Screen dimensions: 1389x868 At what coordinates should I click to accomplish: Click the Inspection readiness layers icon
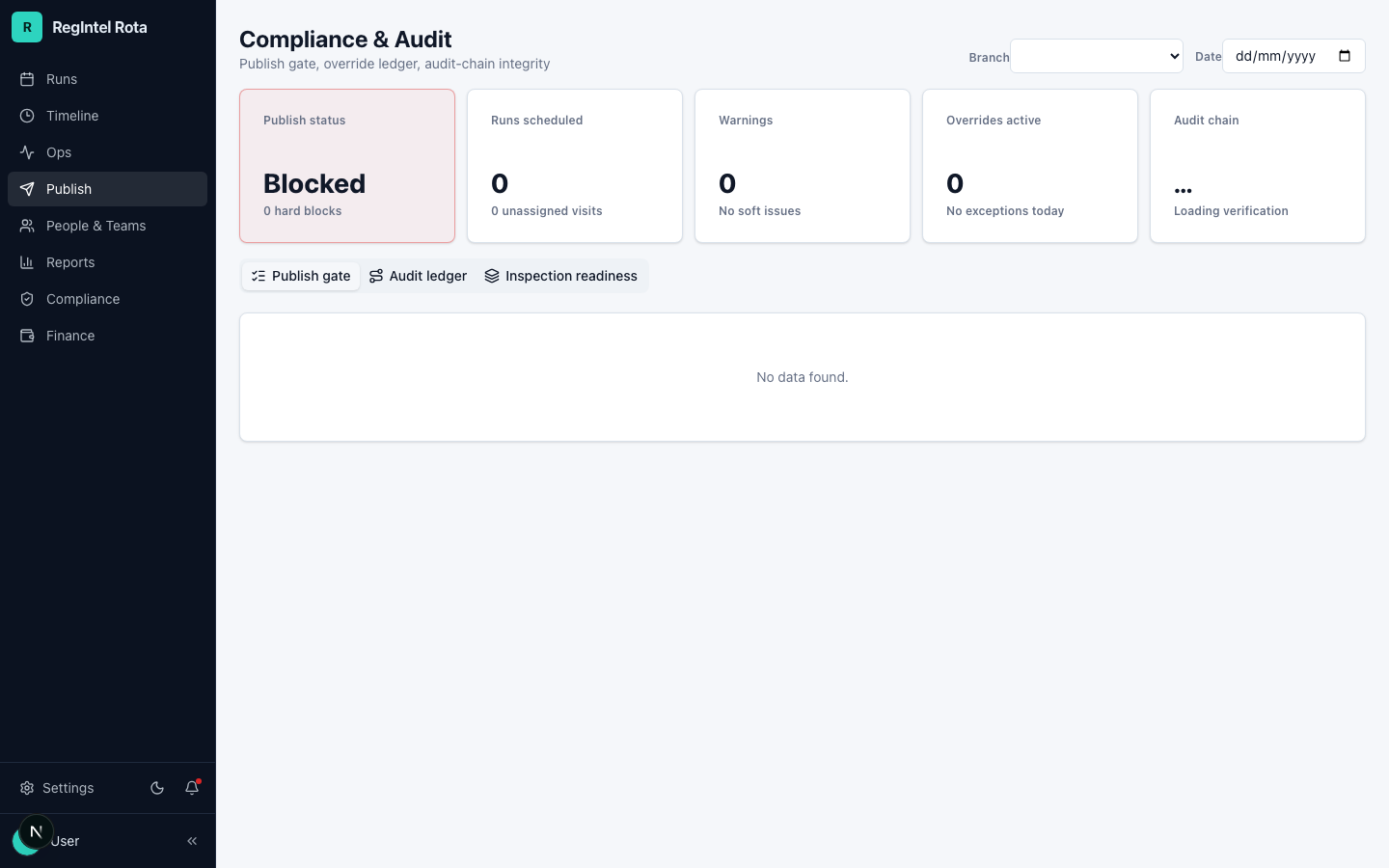(492, 276)
